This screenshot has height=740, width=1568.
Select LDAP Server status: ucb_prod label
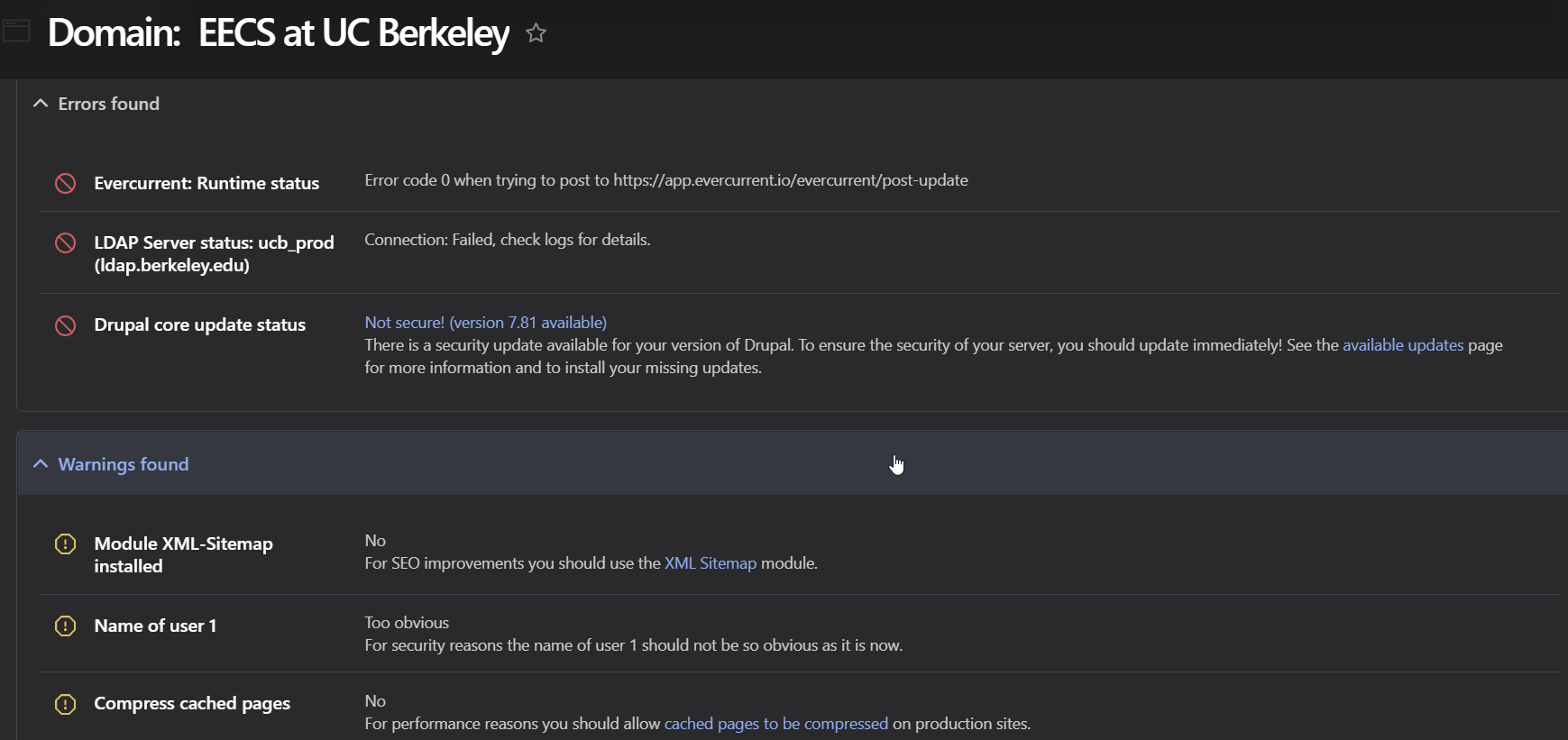click(x=214, y=253)
